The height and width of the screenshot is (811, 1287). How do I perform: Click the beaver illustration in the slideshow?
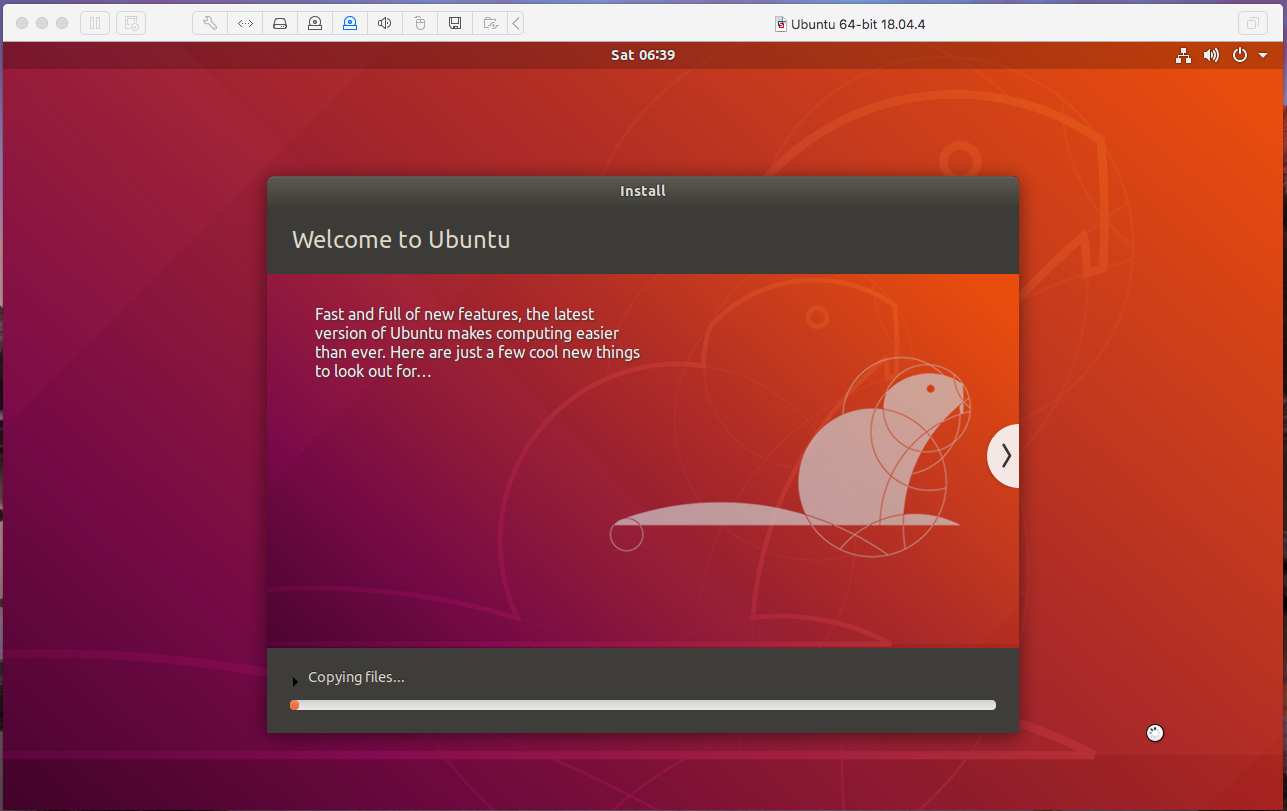[792, 456]
